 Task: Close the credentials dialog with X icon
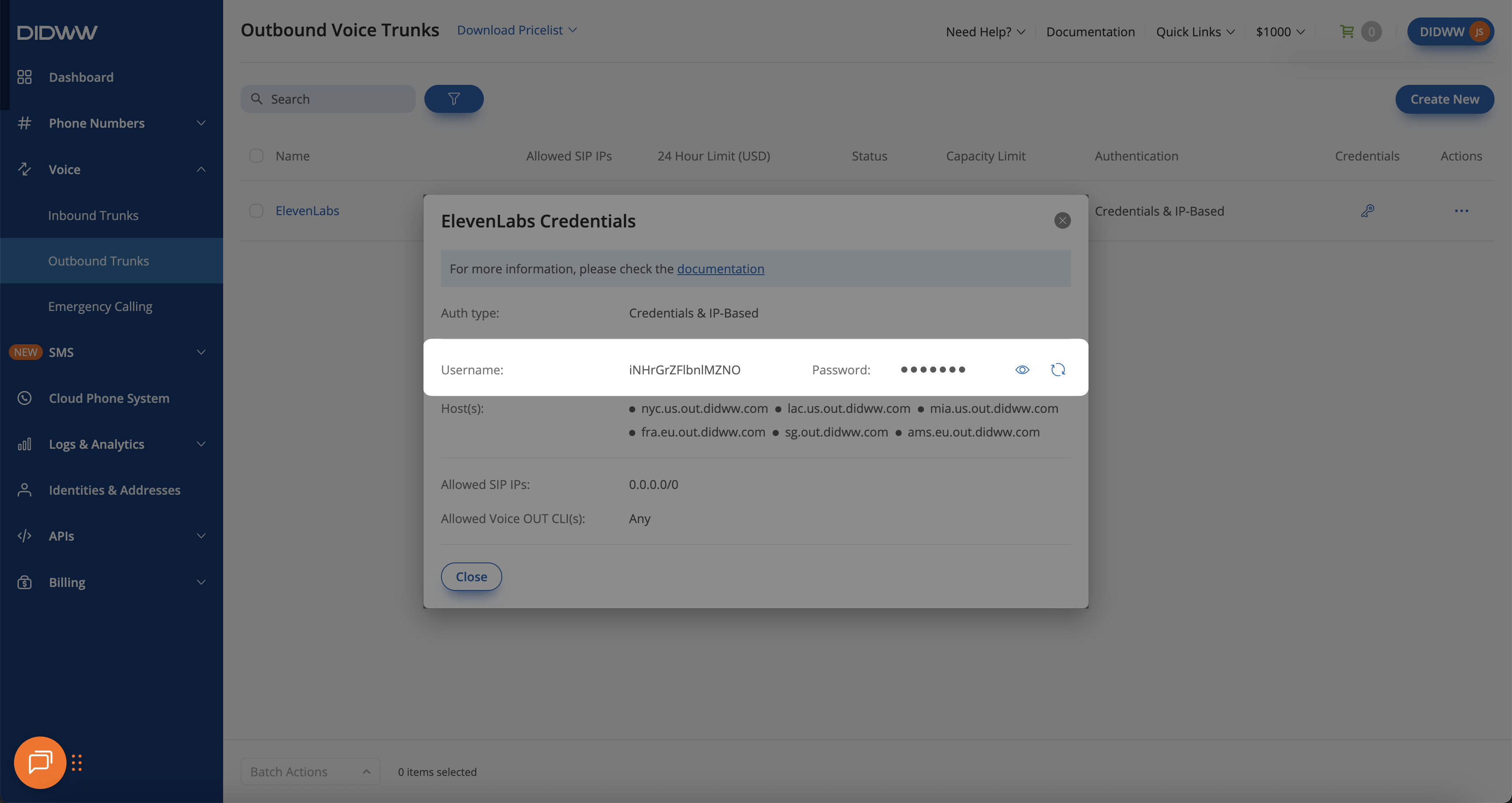click(x=1062, y=221)
